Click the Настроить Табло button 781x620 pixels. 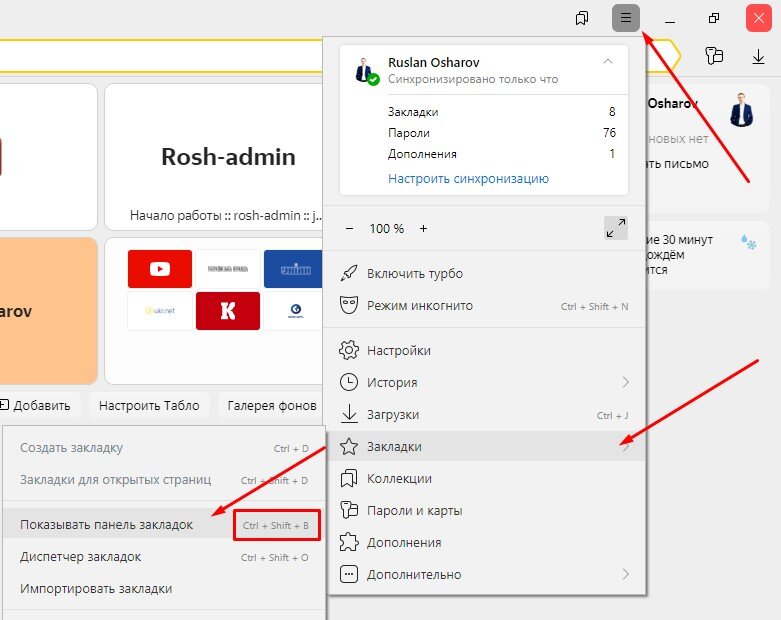coord(149,405)
